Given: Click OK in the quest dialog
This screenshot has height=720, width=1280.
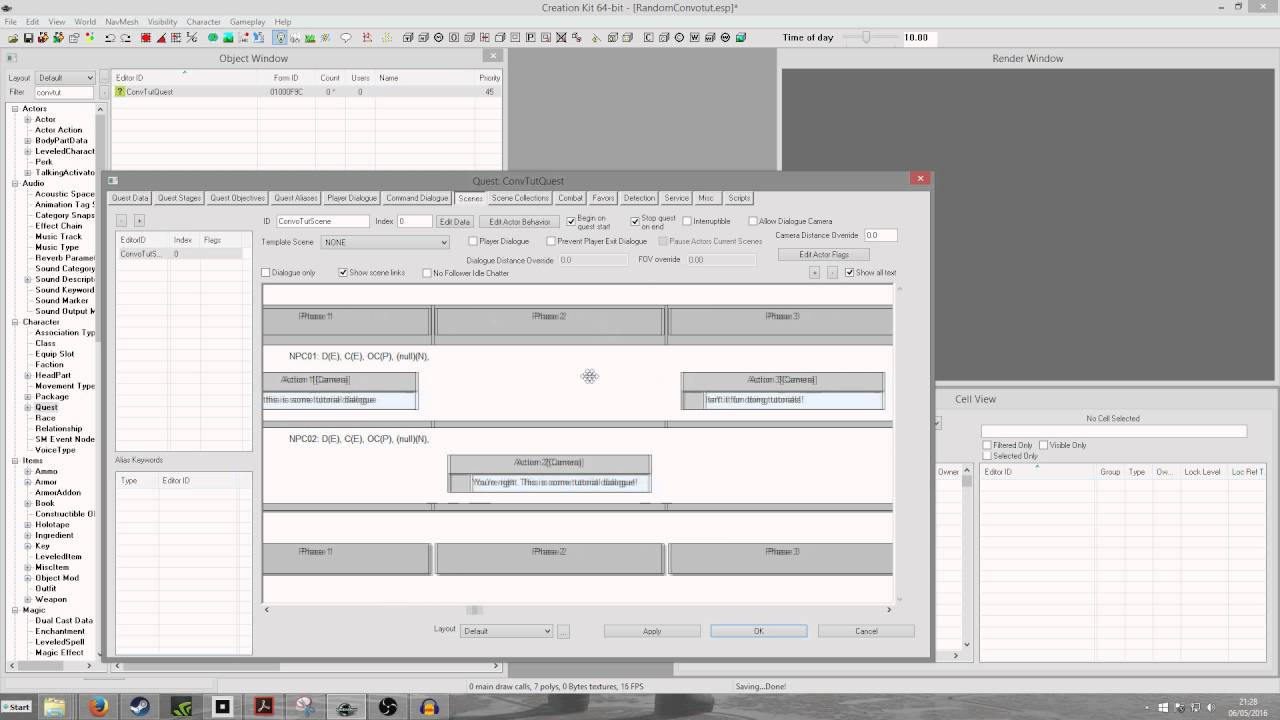Looking at the screenshot, I should (759, 631).
